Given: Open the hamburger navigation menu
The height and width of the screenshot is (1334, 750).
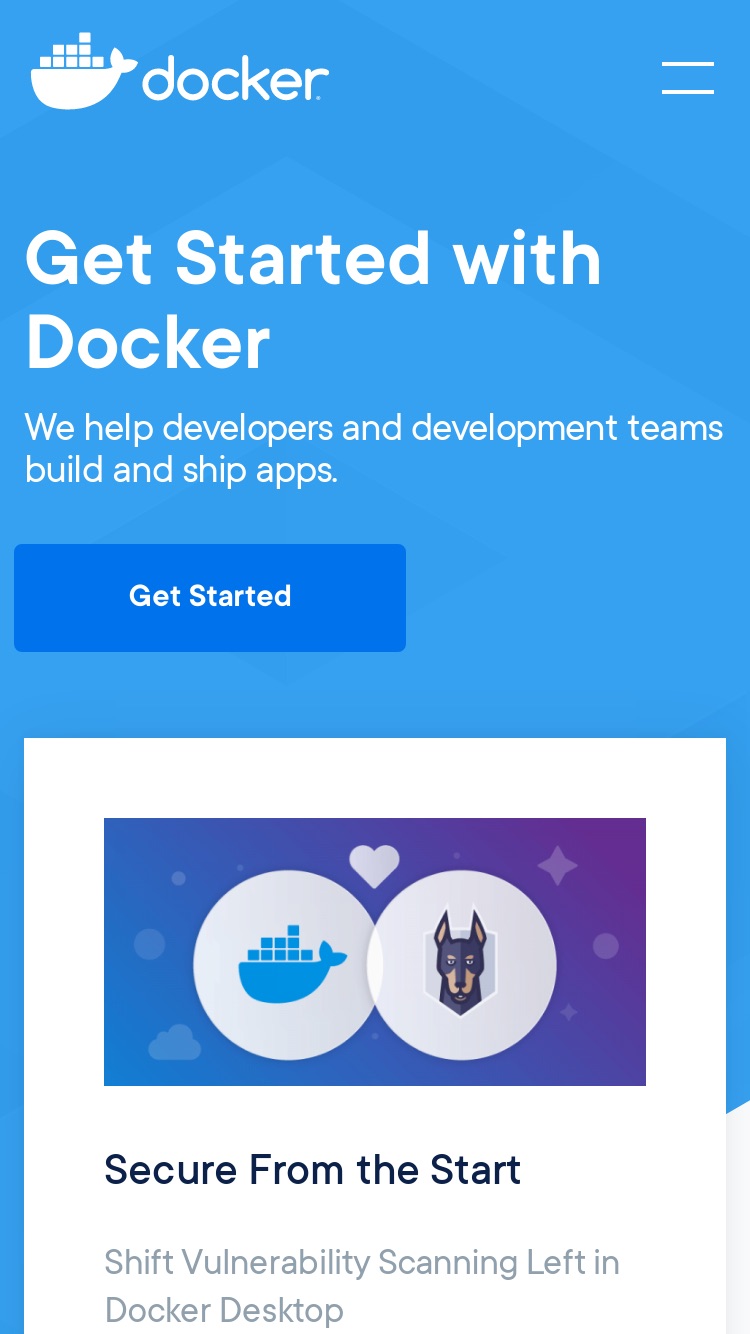Looking at the screenshot, I should (688, 78).
